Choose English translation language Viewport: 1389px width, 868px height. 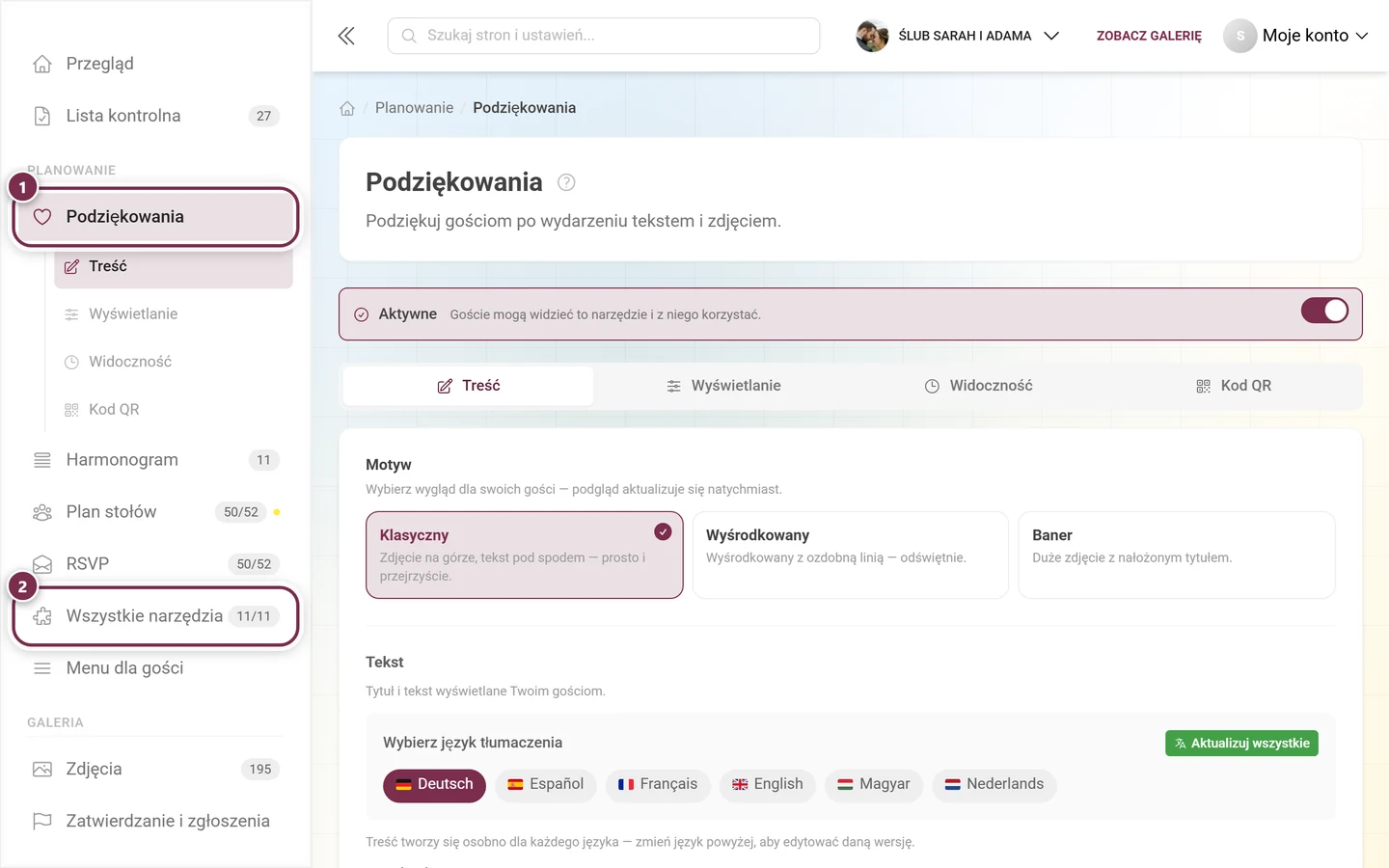[768, 785]
